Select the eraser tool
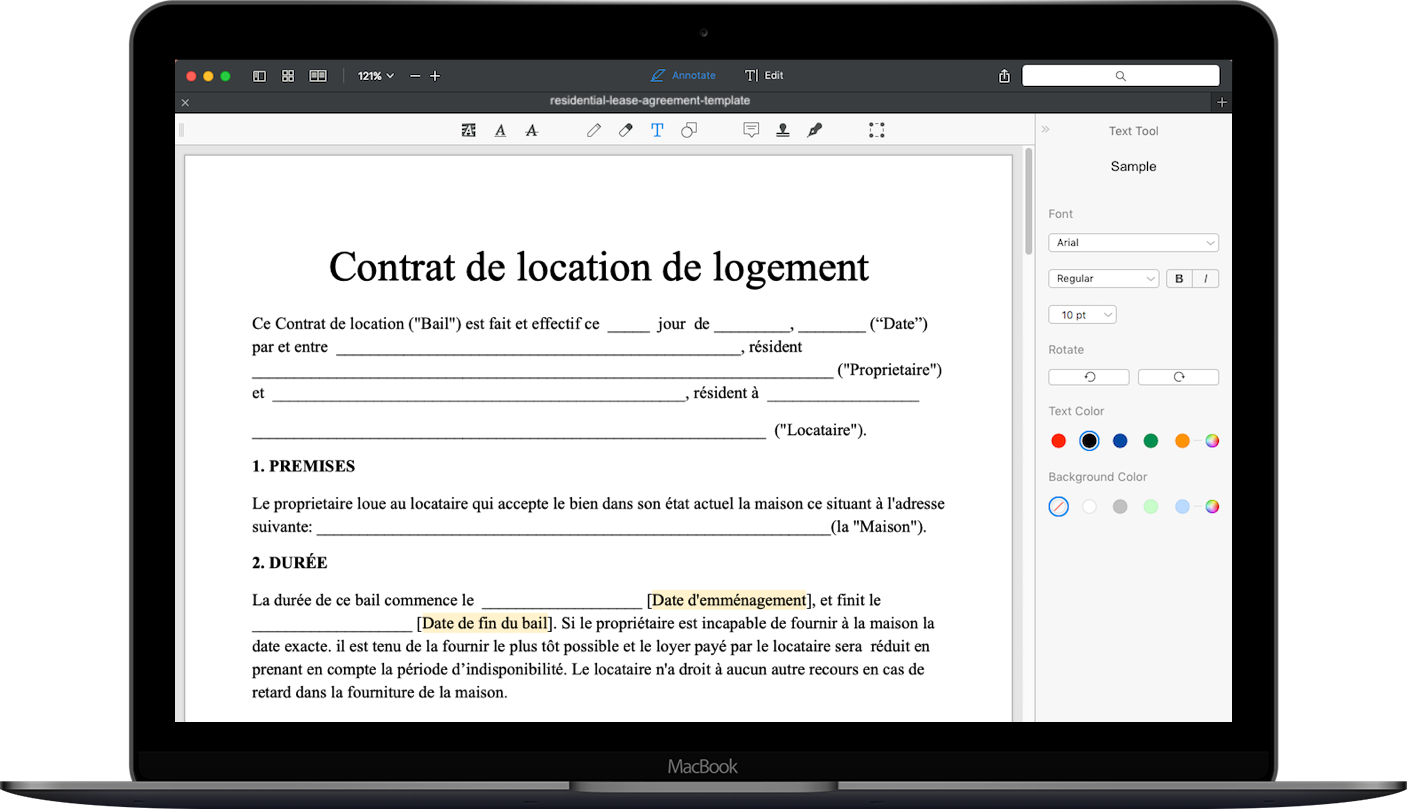This screenshot has height=809, width=1407. [x=626, y=130]
